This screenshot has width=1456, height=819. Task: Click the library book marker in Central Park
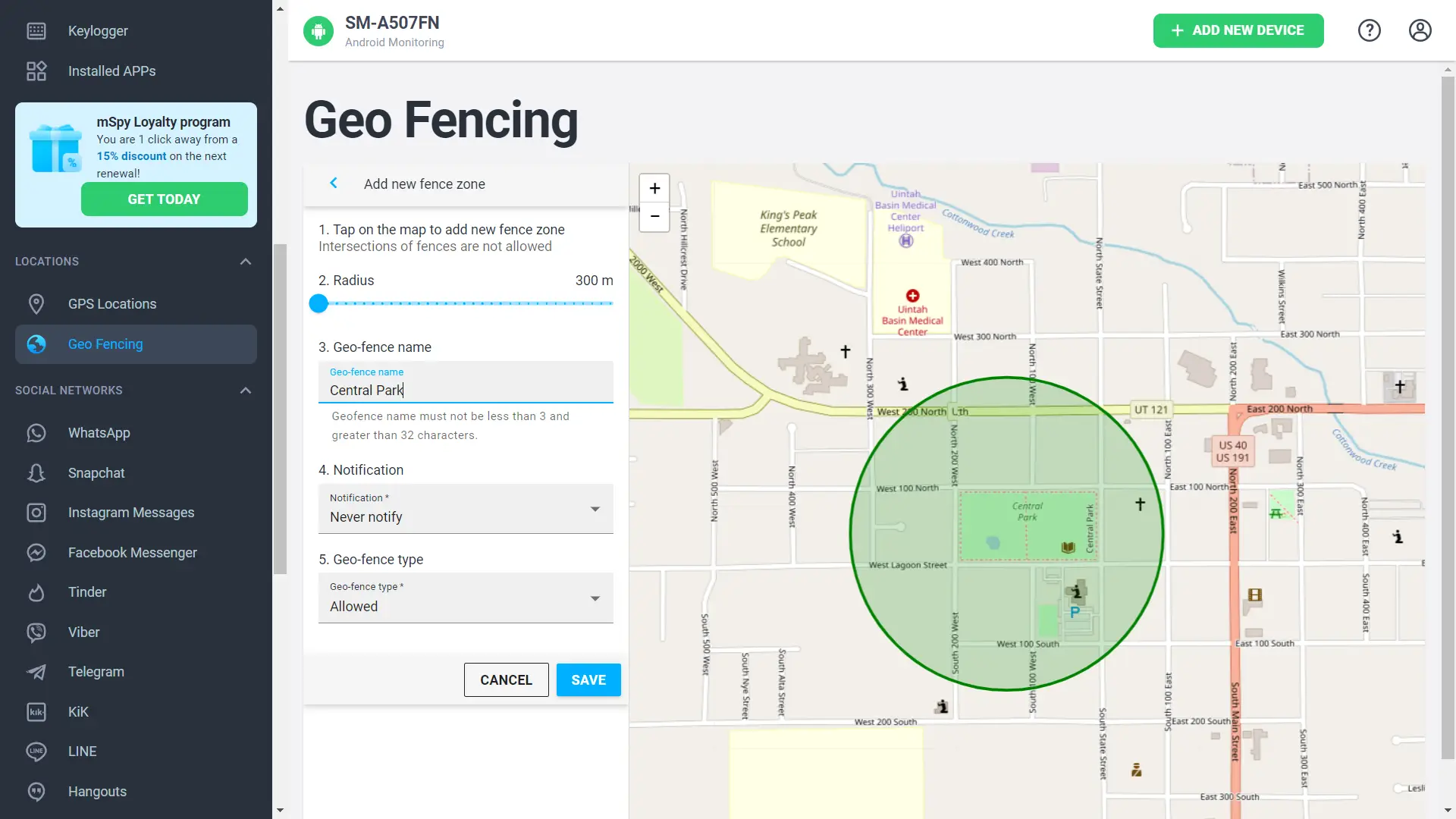1068,548
